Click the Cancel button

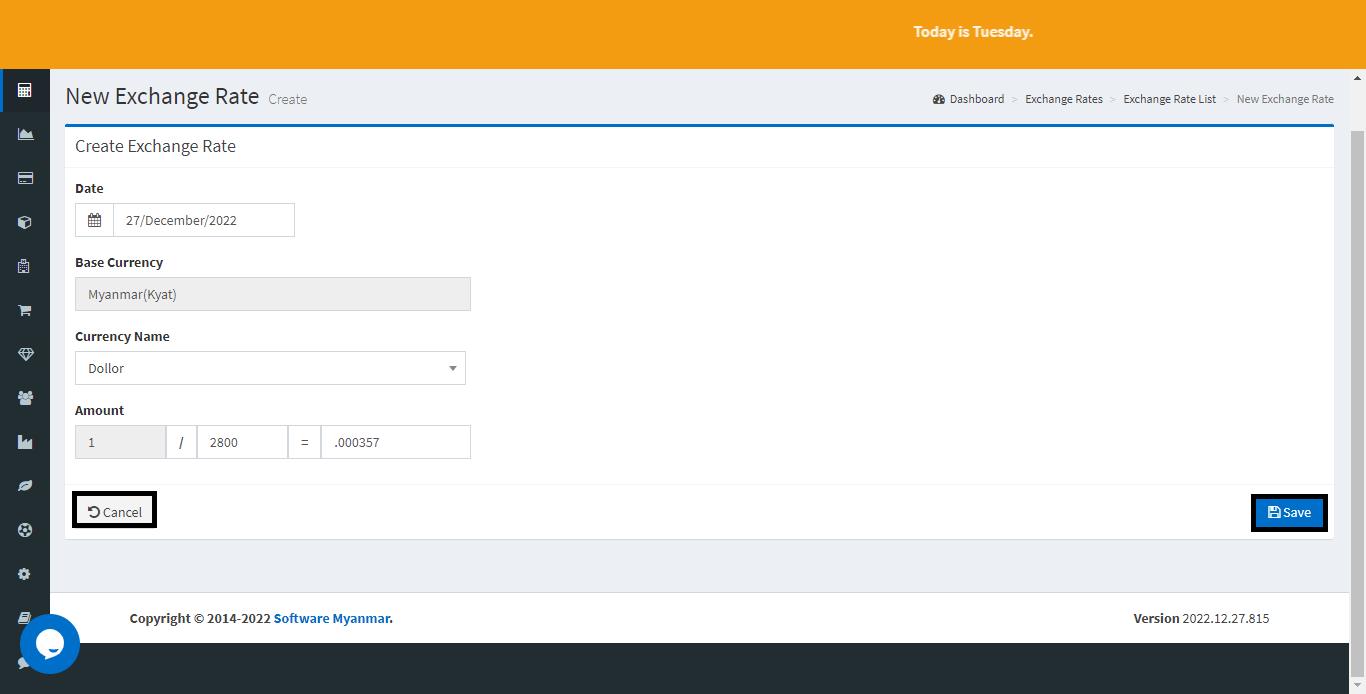114,511
